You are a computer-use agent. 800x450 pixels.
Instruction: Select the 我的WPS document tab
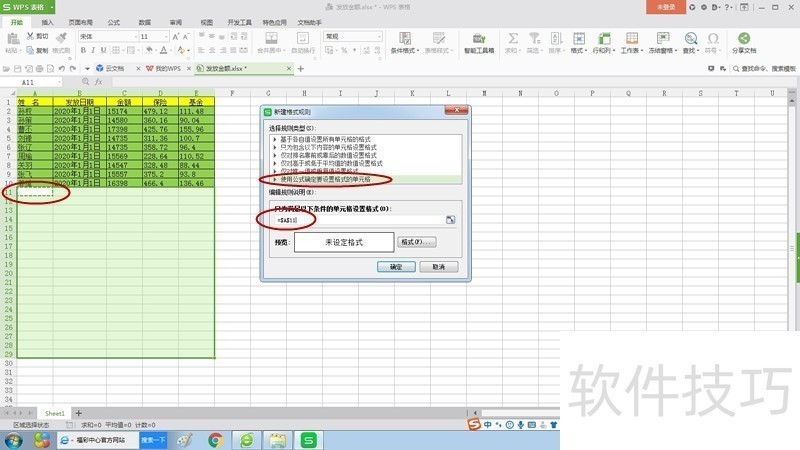168,68
